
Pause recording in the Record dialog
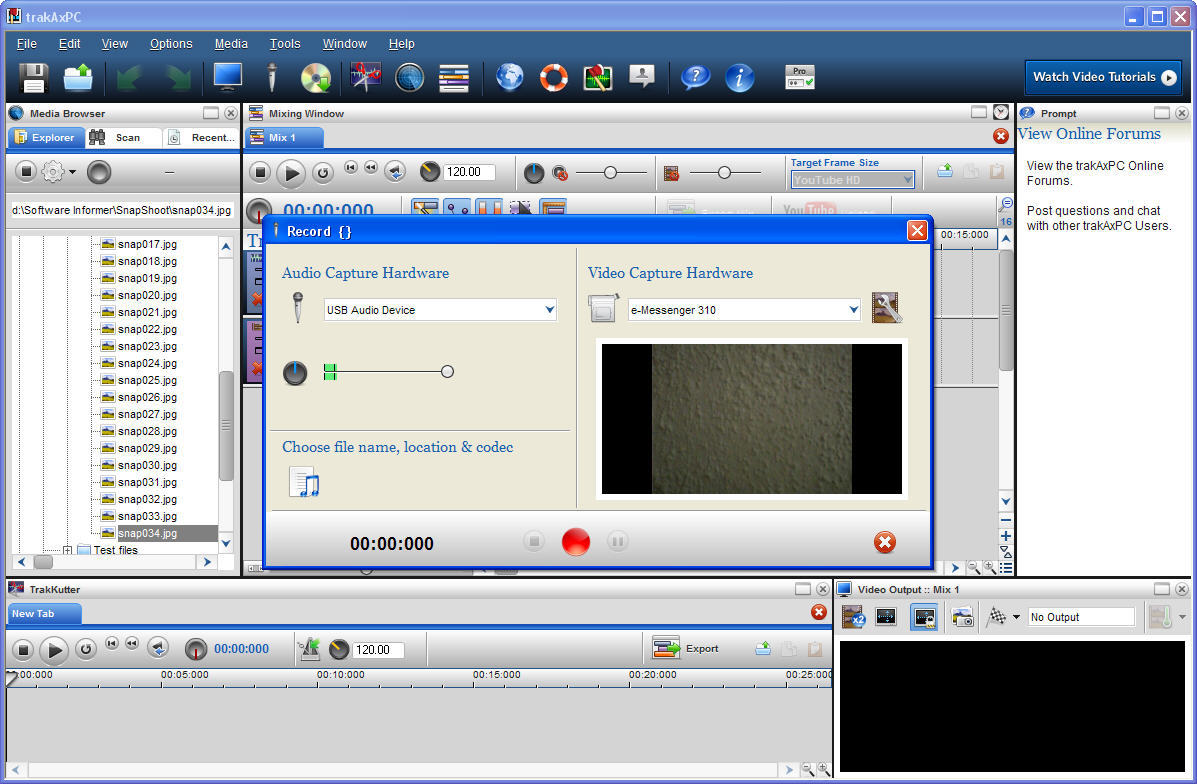point(618,541)
